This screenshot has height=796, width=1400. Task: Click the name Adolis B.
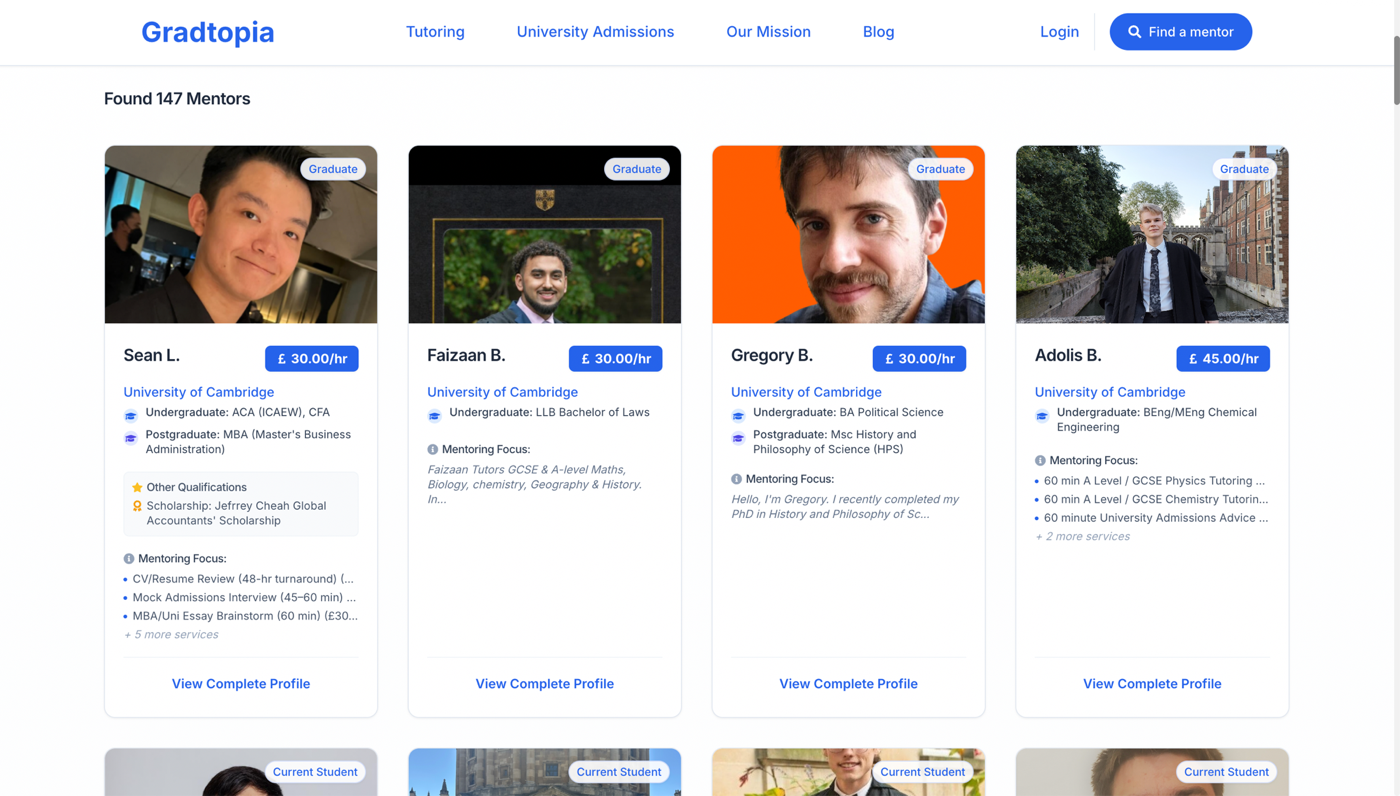(x=1068, y=355)
